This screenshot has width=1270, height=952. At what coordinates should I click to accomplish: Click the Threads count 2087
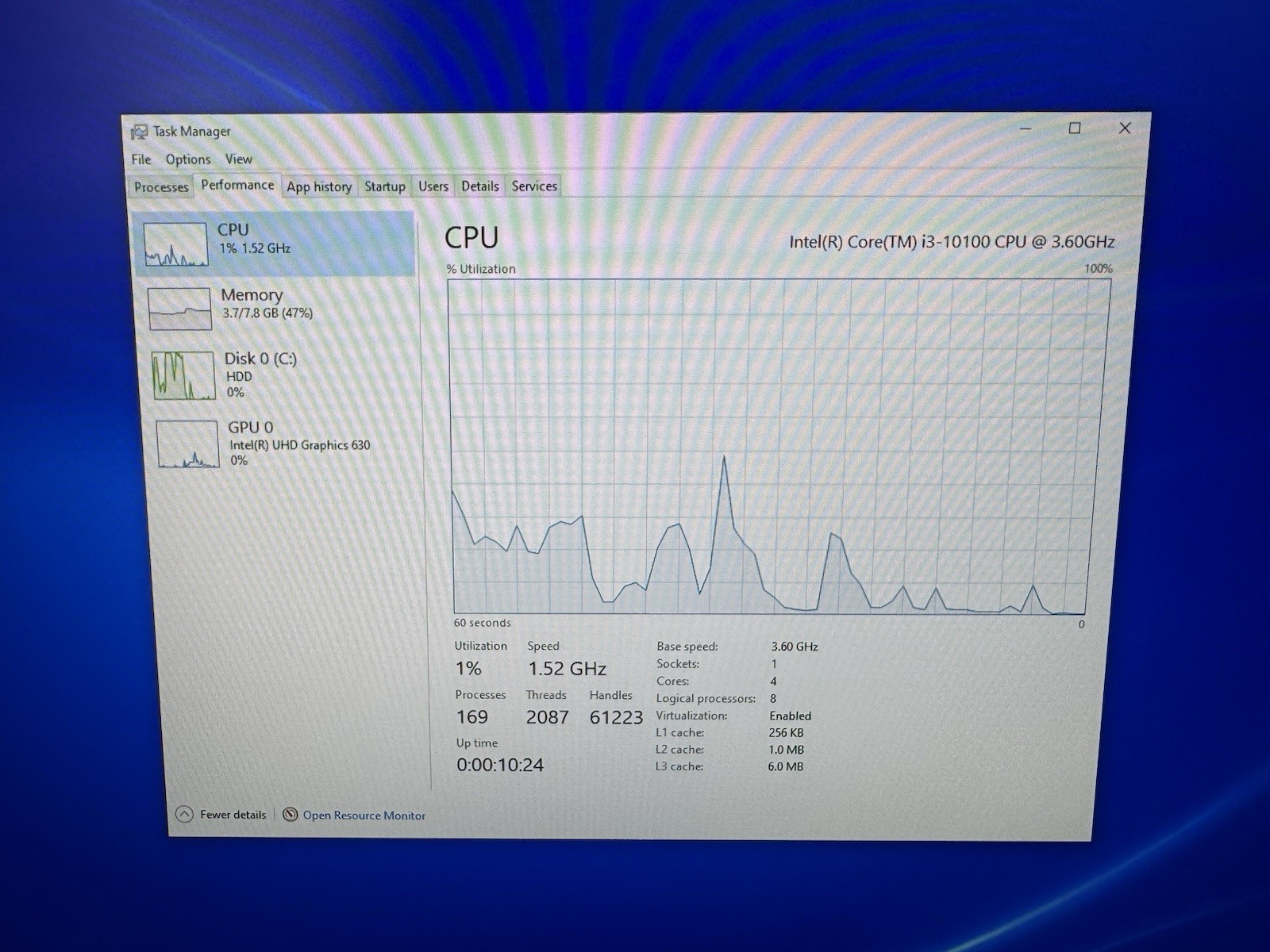[548, 717]
